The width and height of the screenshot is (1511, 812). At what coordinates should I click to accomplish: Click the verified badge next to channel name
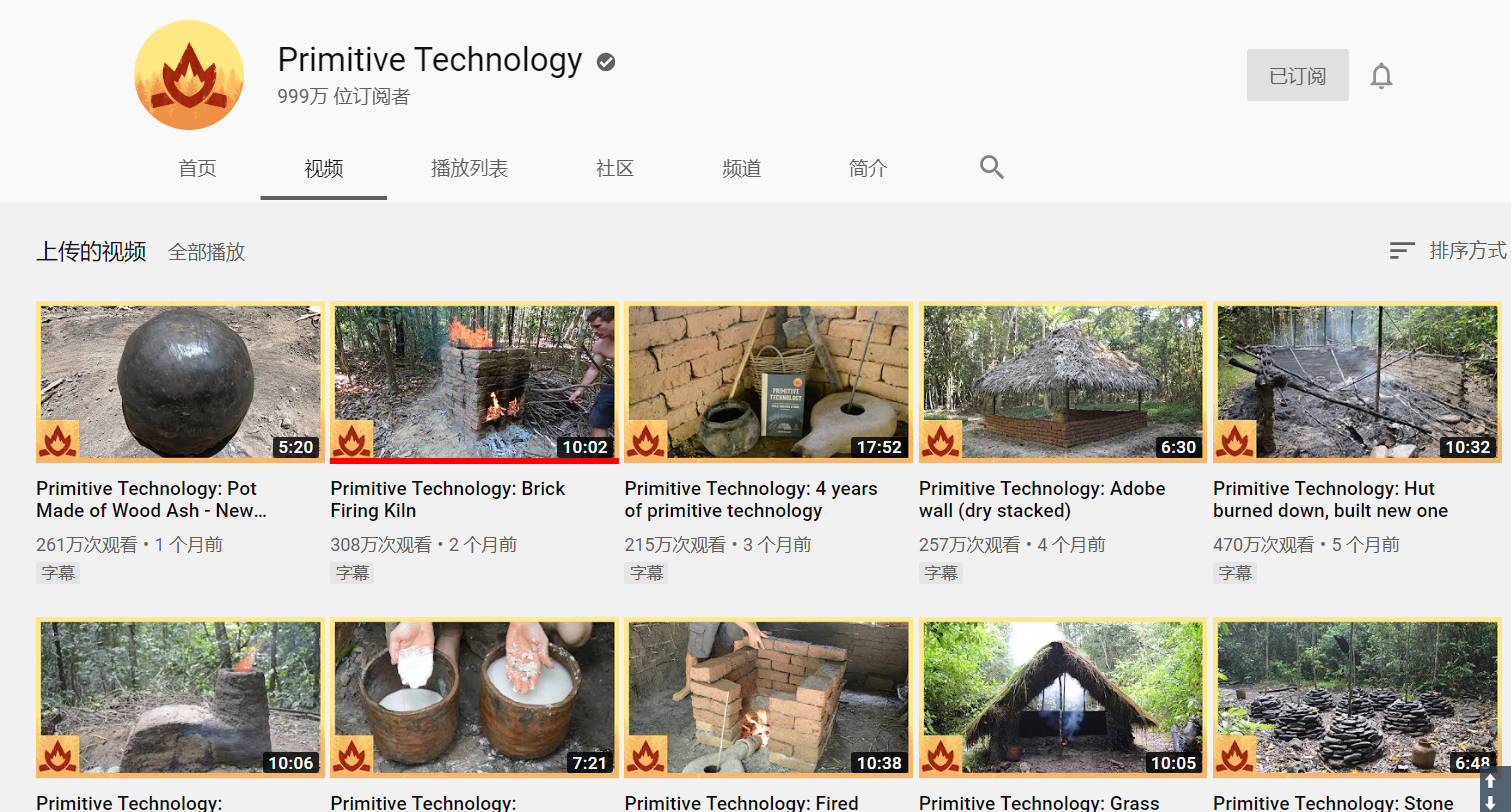(605, 61)
